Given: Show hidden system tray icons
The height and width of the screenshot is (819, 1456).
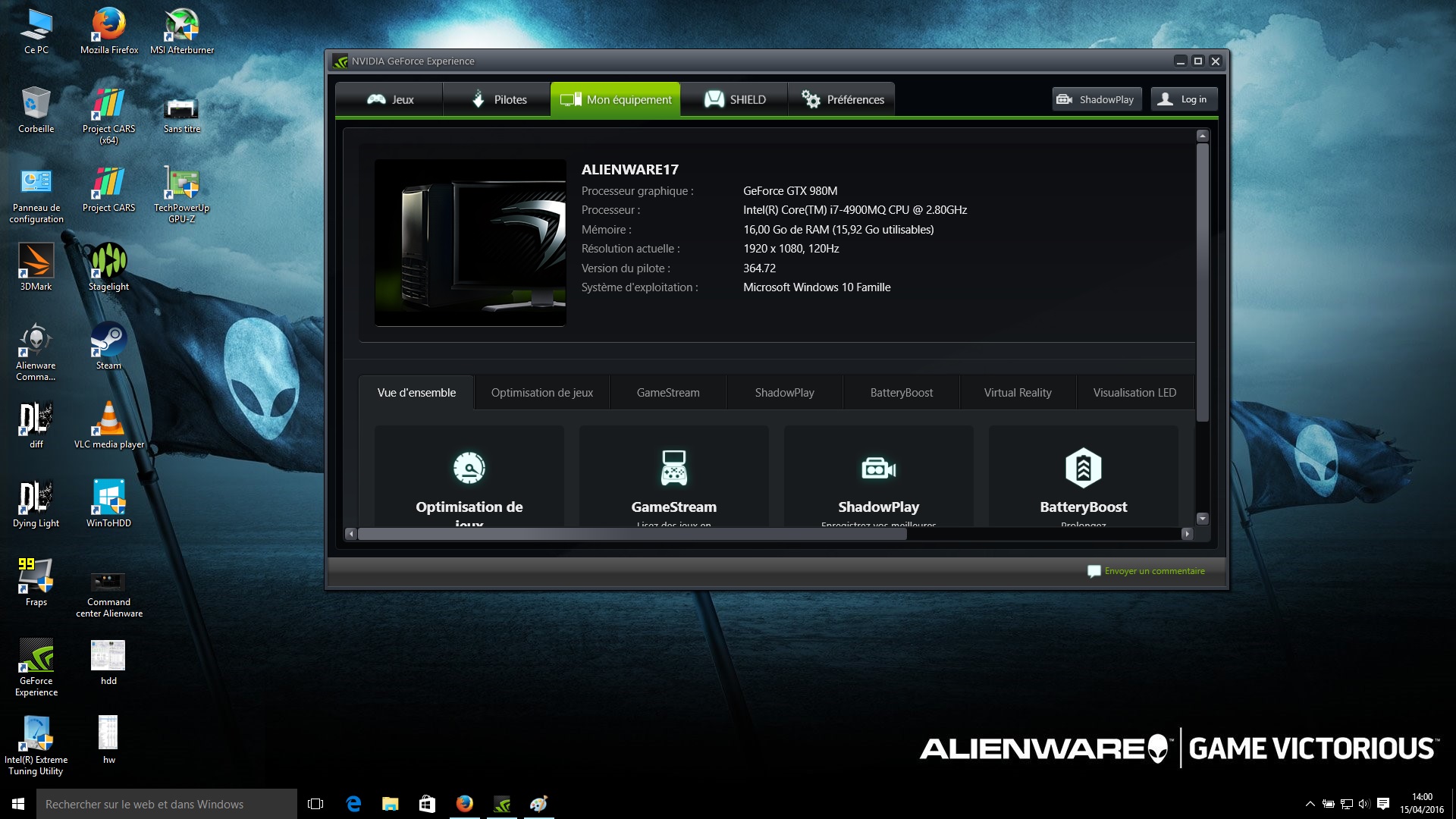Looking at the screenshot, I should pos(1310,804).
